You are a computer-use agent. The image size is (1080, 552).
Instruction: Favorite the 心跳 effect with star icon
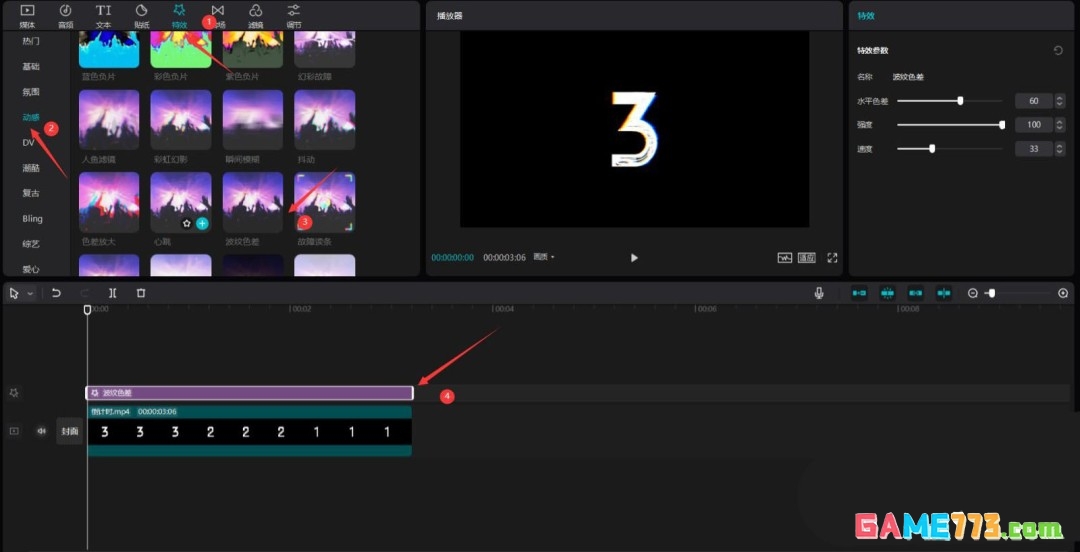pyautogui.click(x=186, y=223)
